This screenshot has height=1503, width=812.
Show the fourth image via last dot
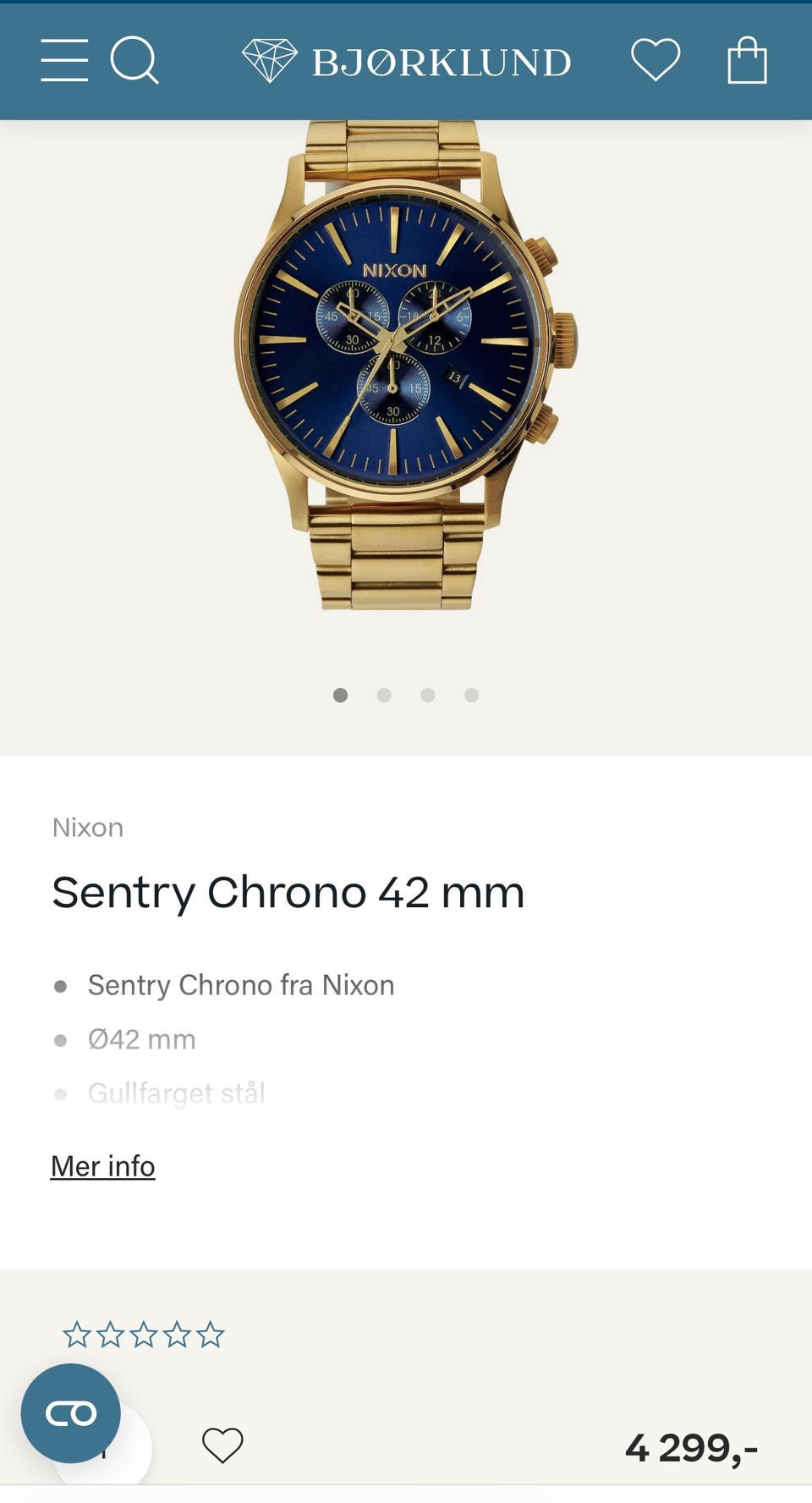(x=472, y=695)
